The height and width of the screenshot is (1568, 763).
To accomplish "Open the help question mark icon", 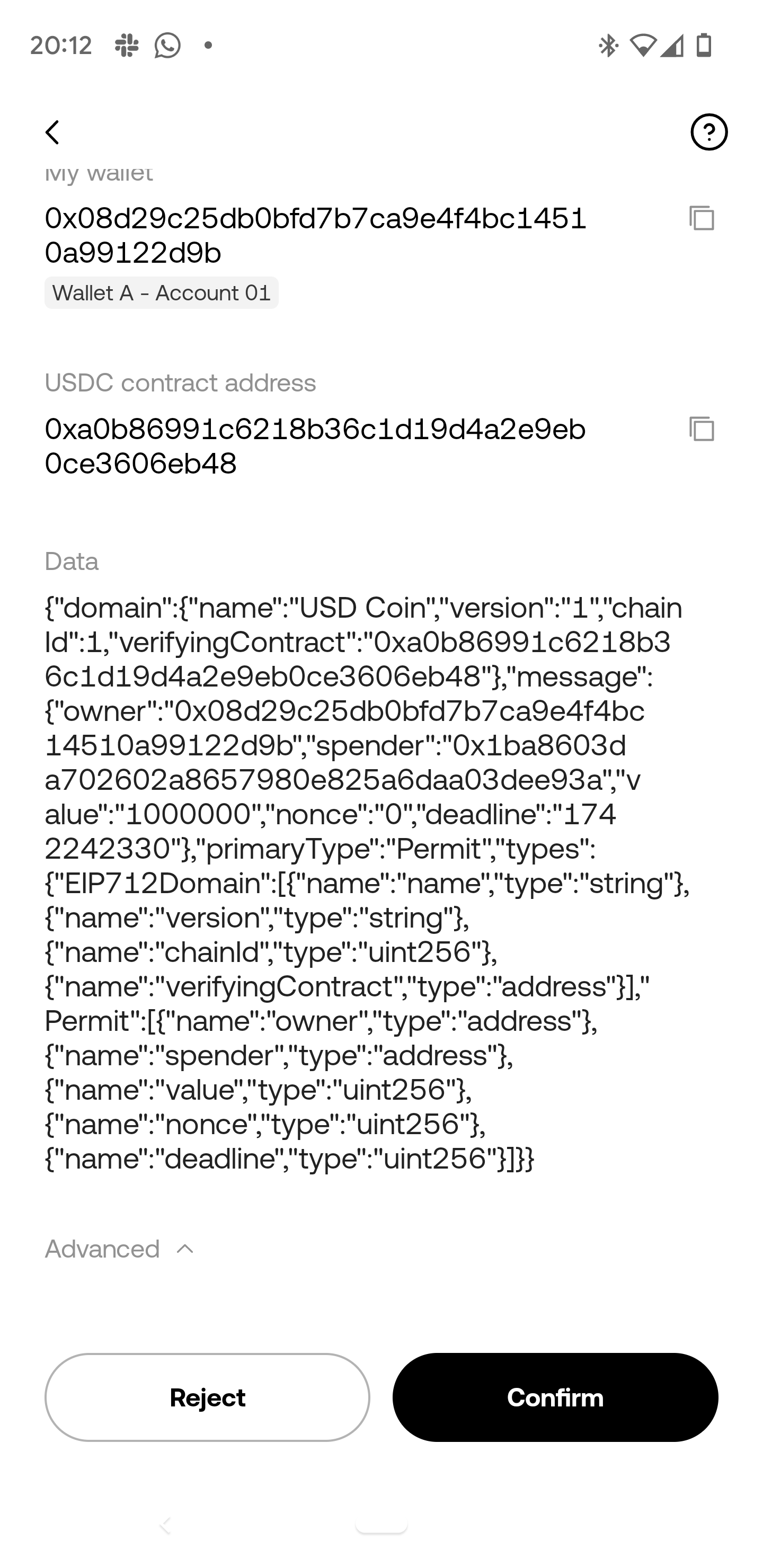I will 709,132.
